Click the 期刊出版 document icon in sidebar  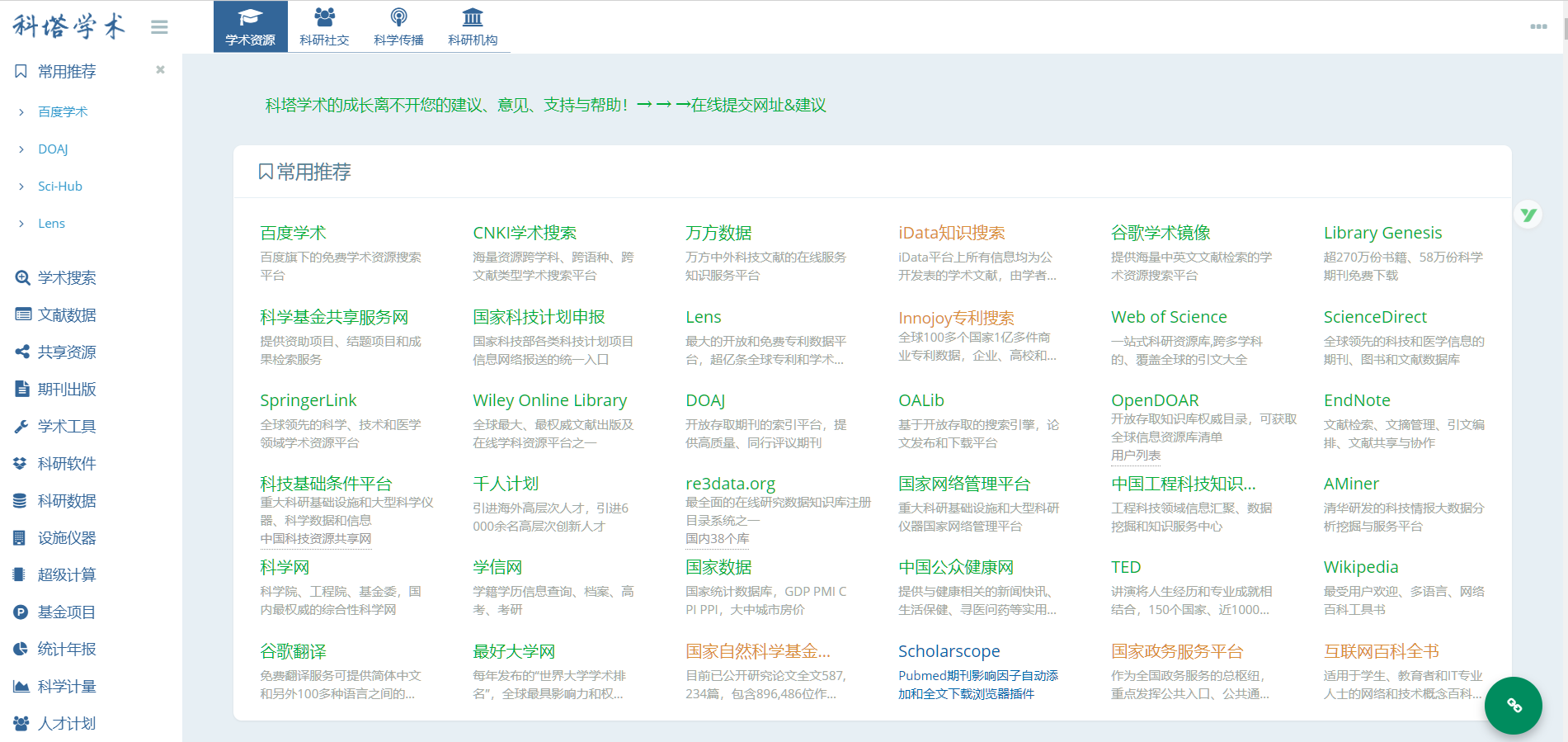[22, 389]
